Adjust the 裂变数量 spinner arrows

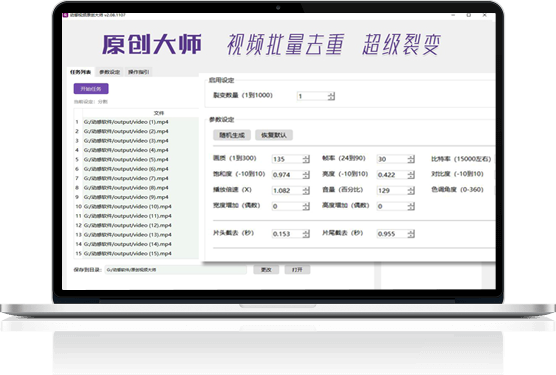point(331,96)
